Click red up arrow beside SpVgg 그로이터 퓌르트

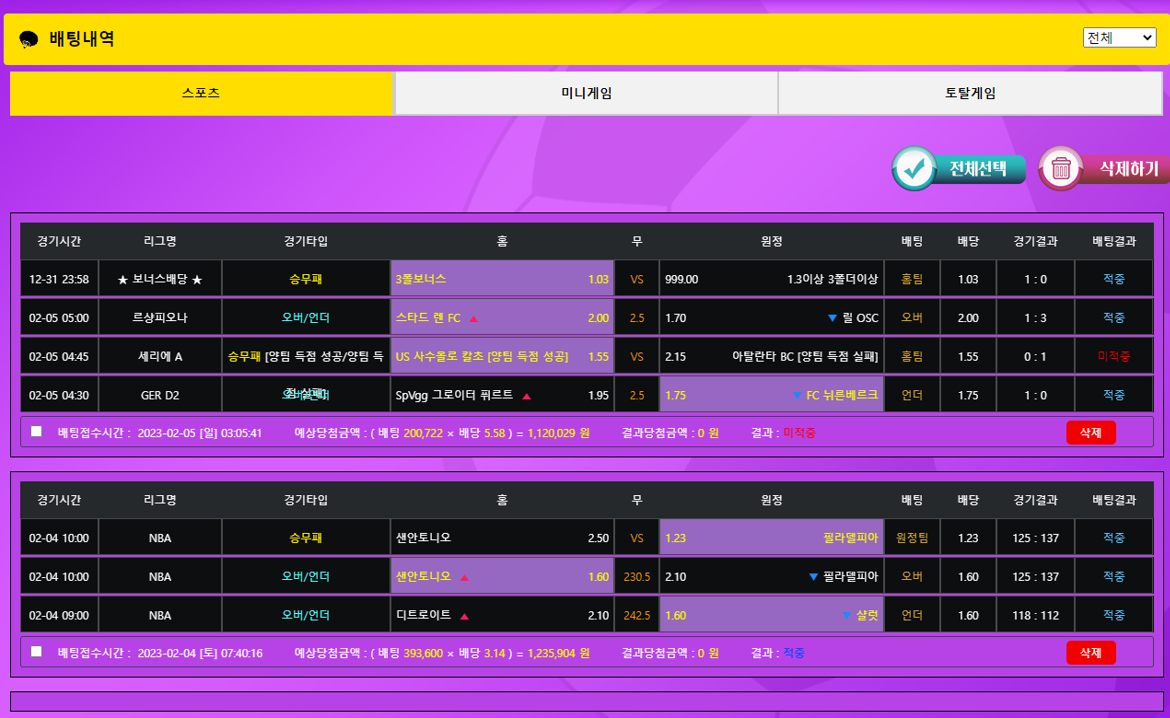click(527, 396)
